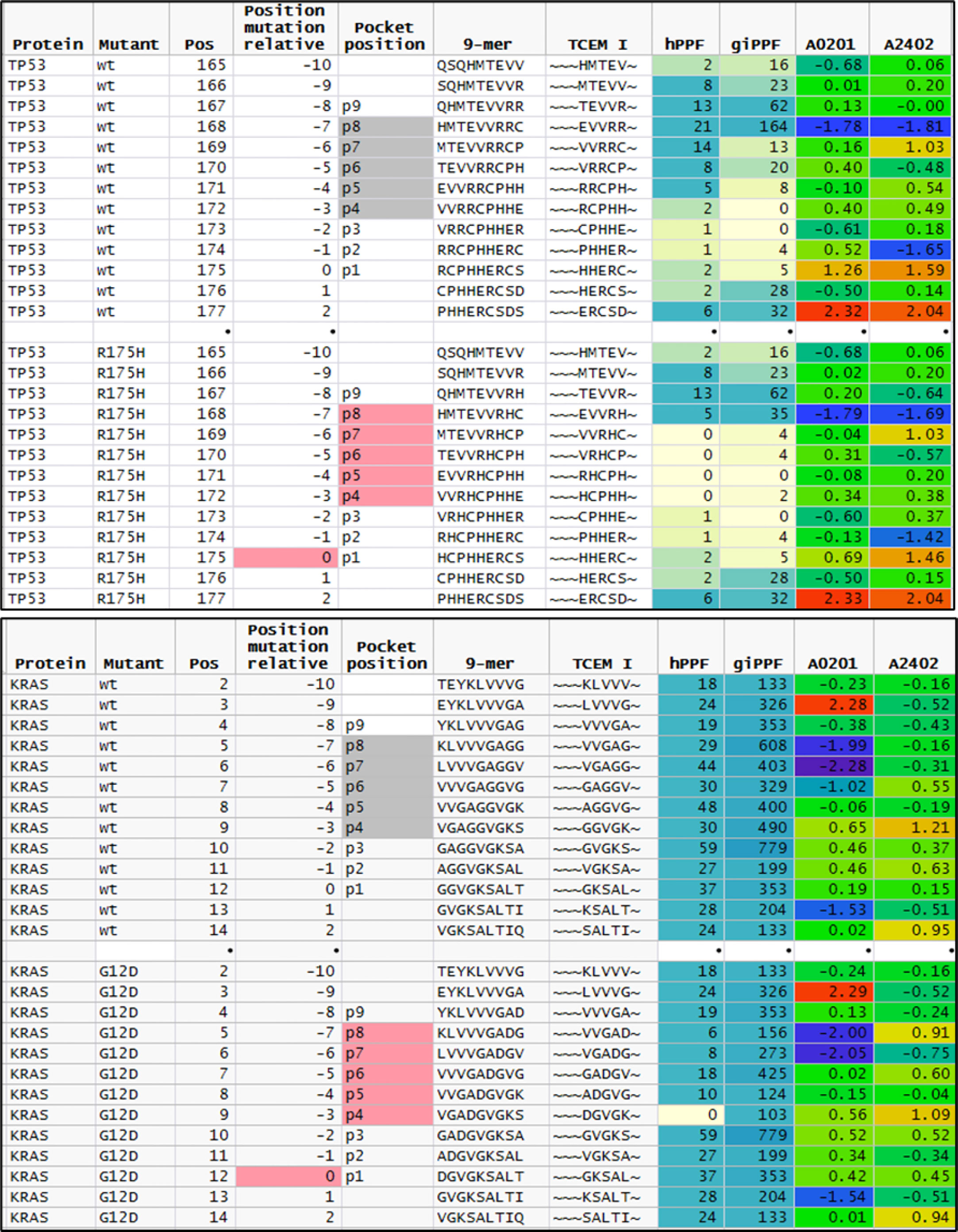This screenshot has height=1232, width=958.
Task: Click the pink p8 cell in TP53 R175H rows
Action: coord(386,414)
